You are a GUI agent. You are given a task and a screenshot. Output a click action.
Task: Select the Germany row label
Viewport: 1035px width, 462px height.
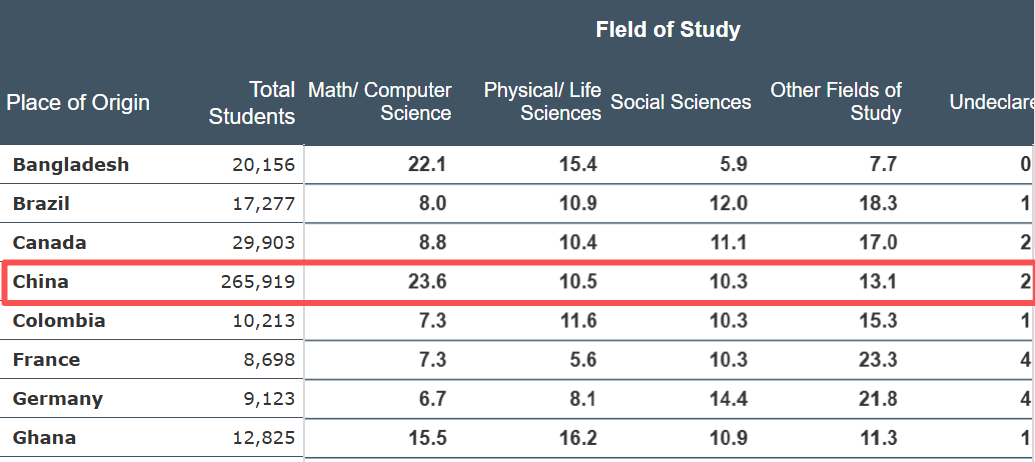(58, 399)
